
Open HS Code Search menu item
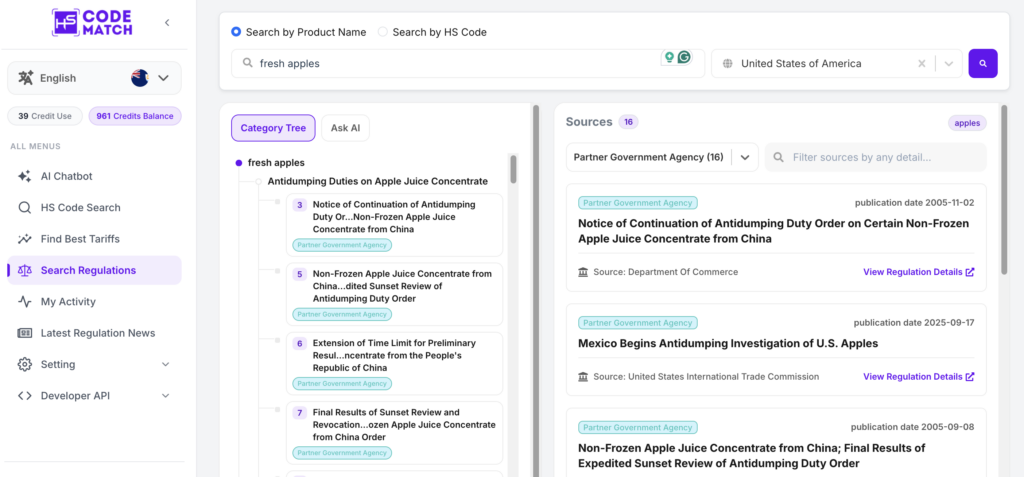point(94,208)
